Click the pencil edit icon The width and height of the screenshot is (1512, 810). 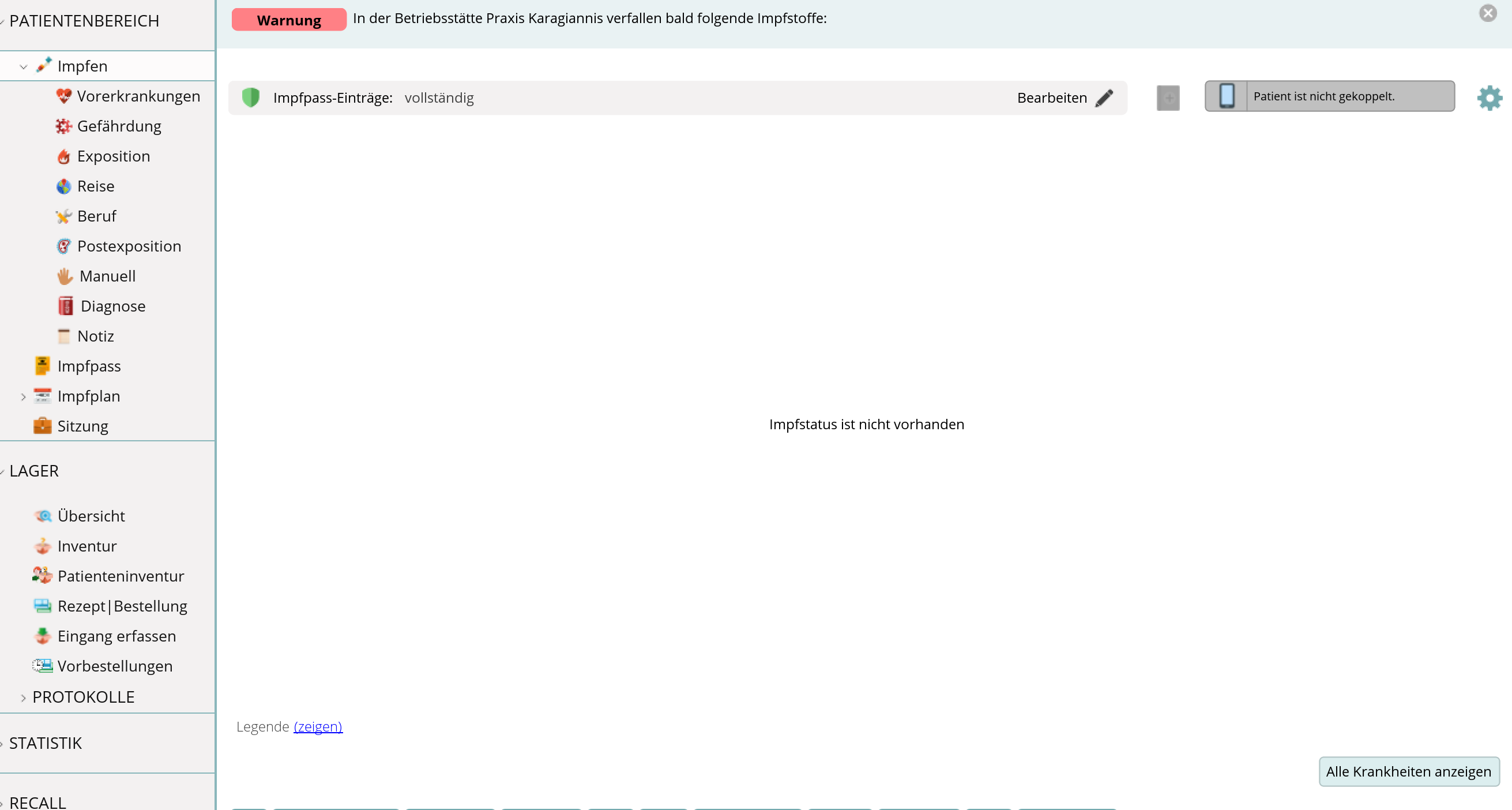[1104, 97]
